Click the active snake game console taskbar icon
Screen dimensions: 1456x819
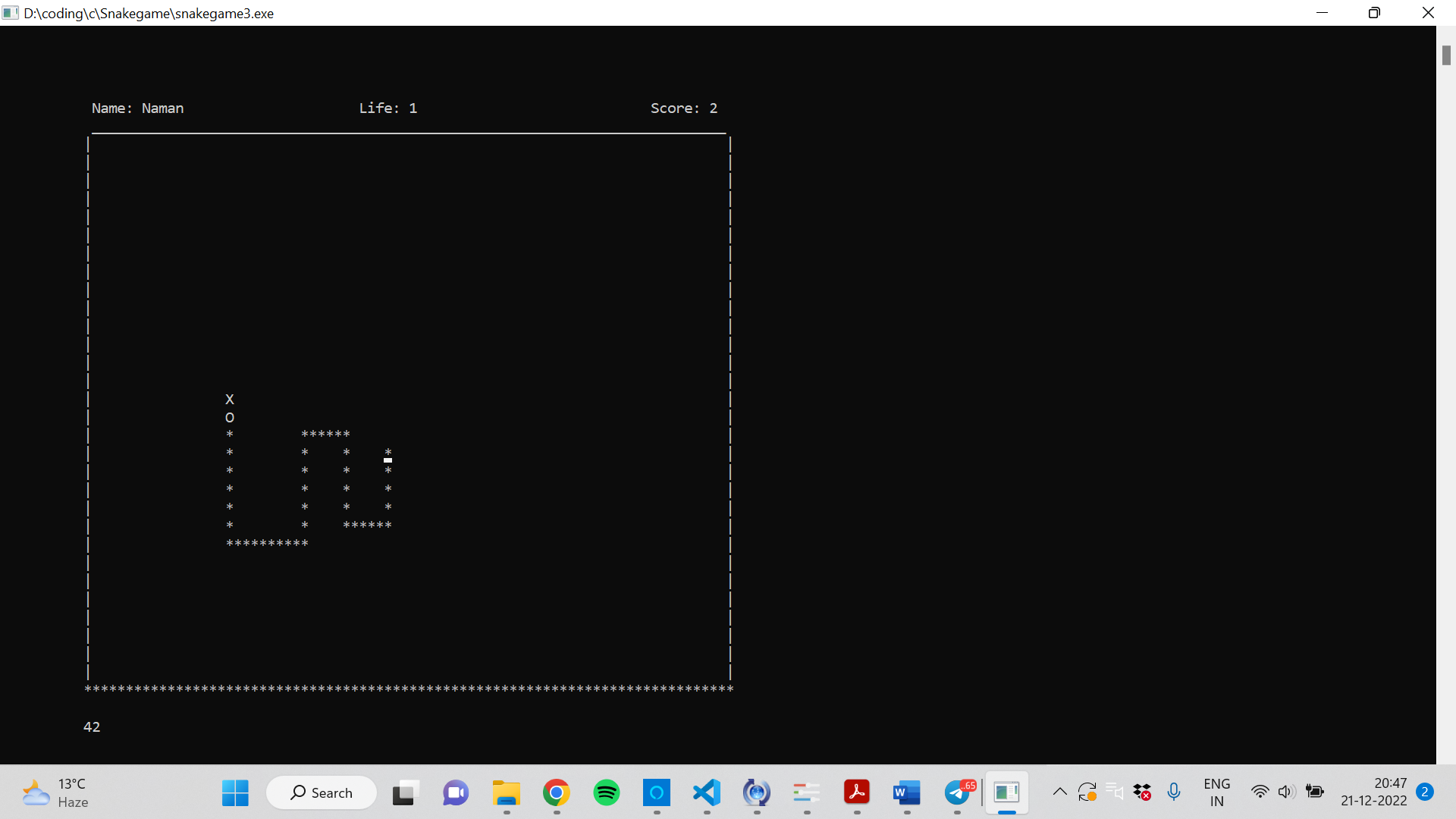tap(1006, 792)
